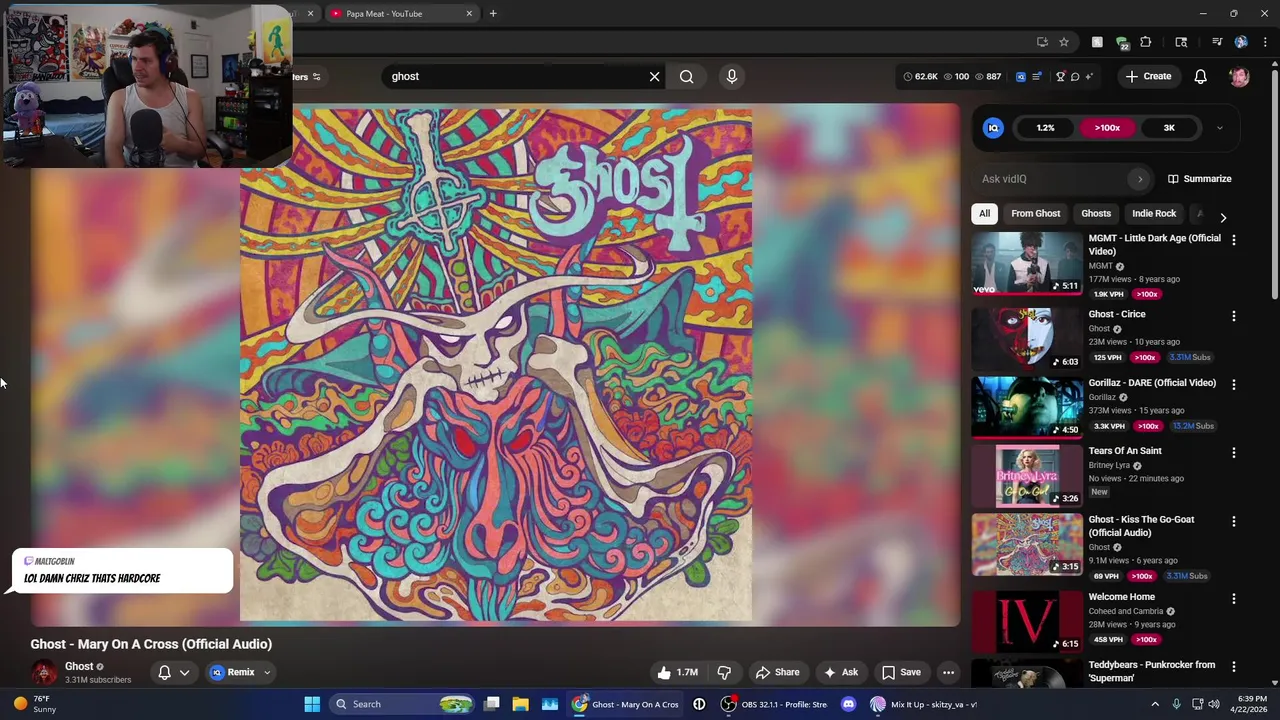Click the taskbar Search box
Screen dimensions: 1280x720
point(402,704)
